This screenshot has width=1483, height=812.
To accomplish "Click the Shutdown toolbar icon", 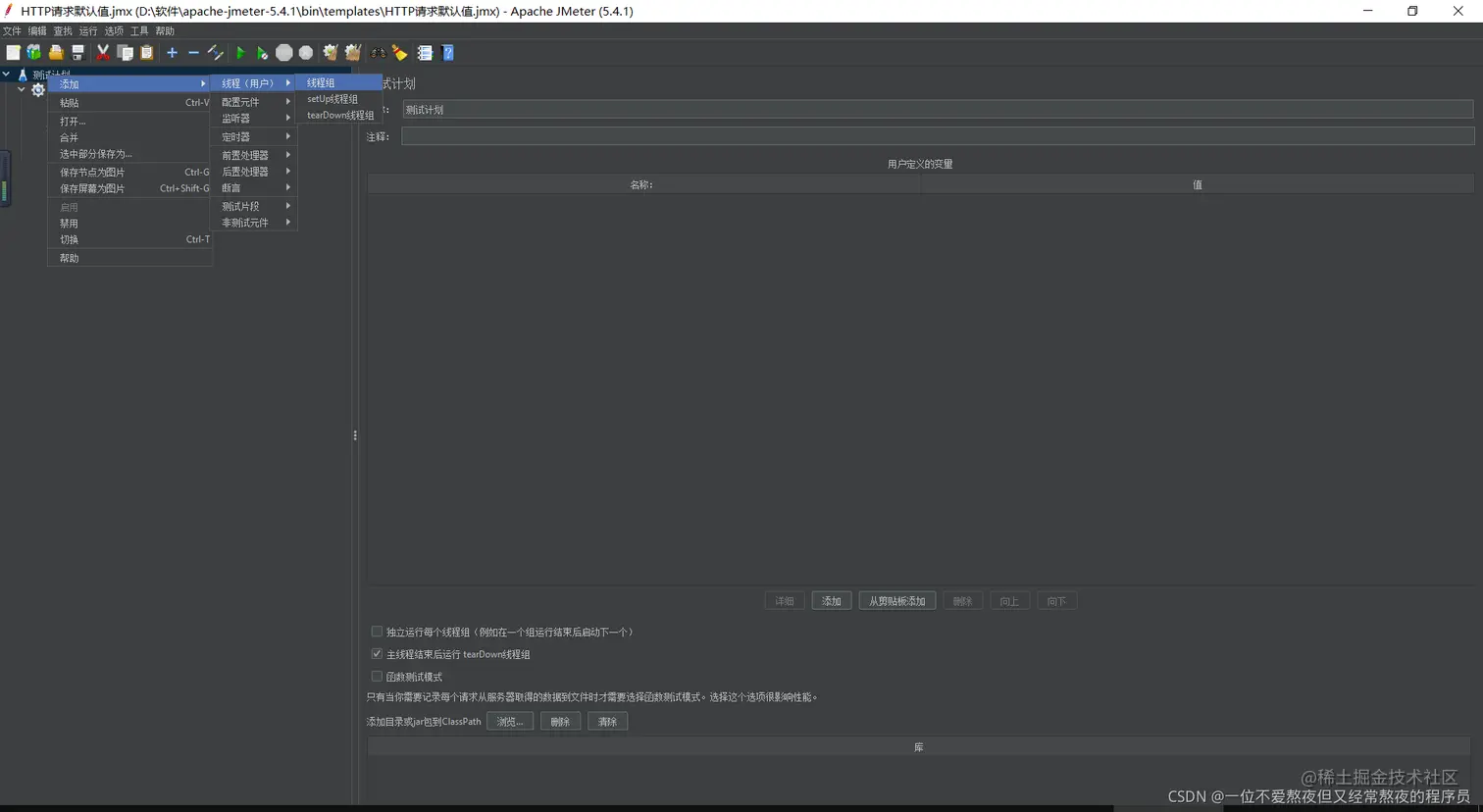I will tap(306, 53).
